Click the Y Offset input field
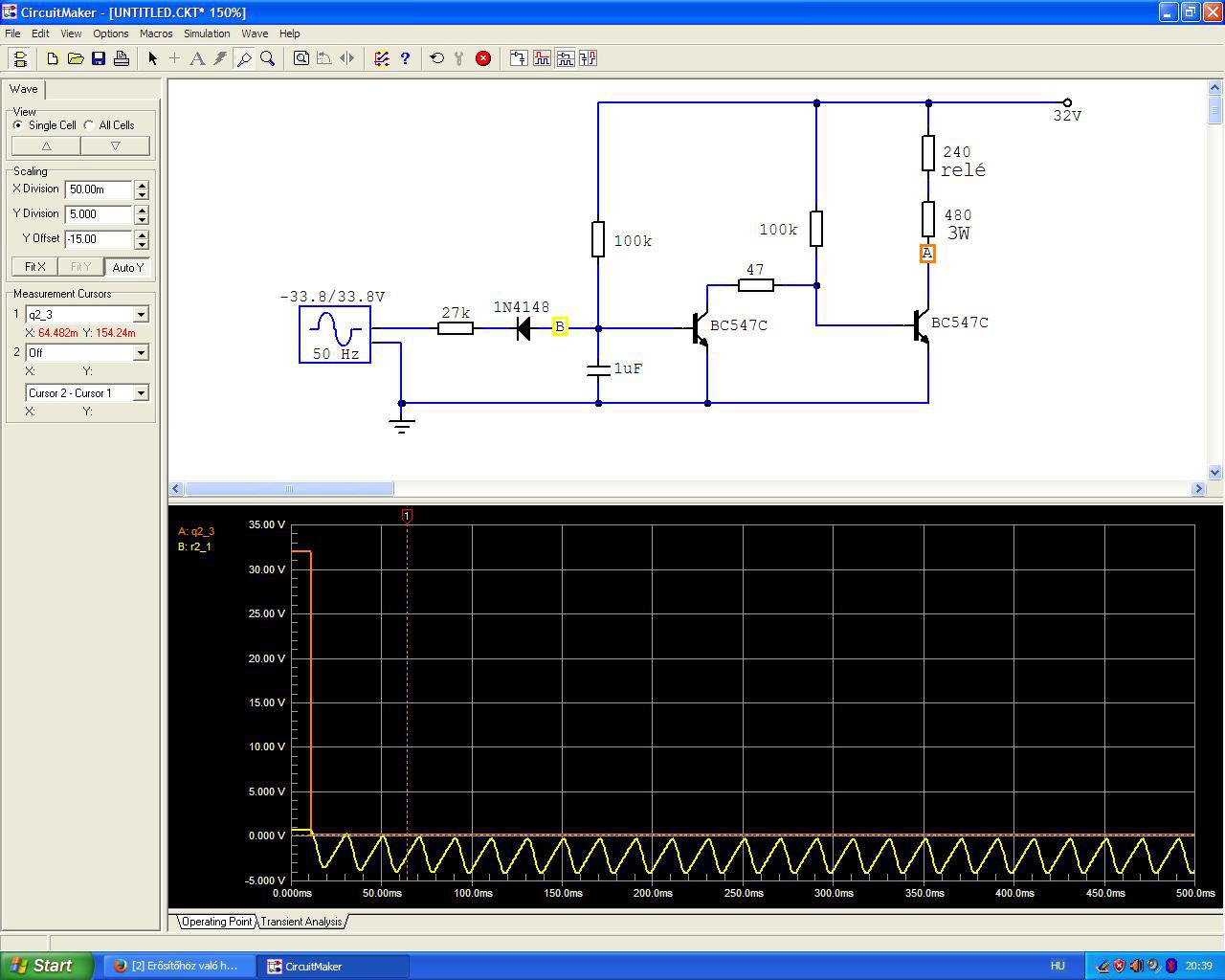 [x=99, y=239]
